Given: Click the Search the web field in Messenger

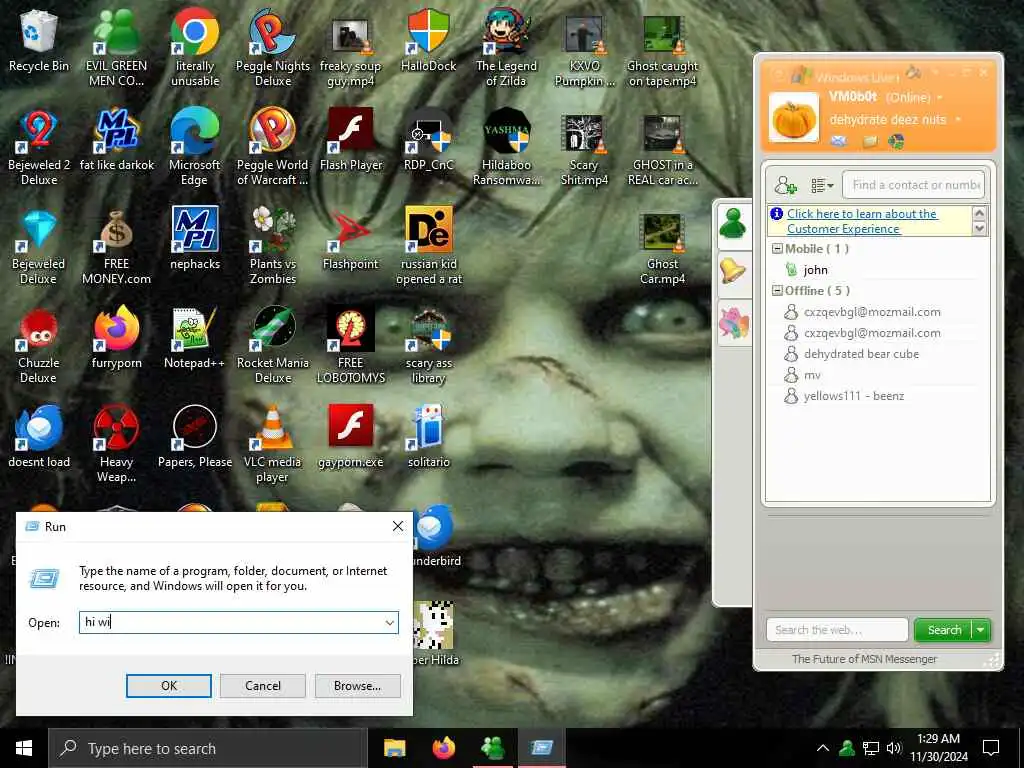Looking at the screenshot, I should pos(837,630).
